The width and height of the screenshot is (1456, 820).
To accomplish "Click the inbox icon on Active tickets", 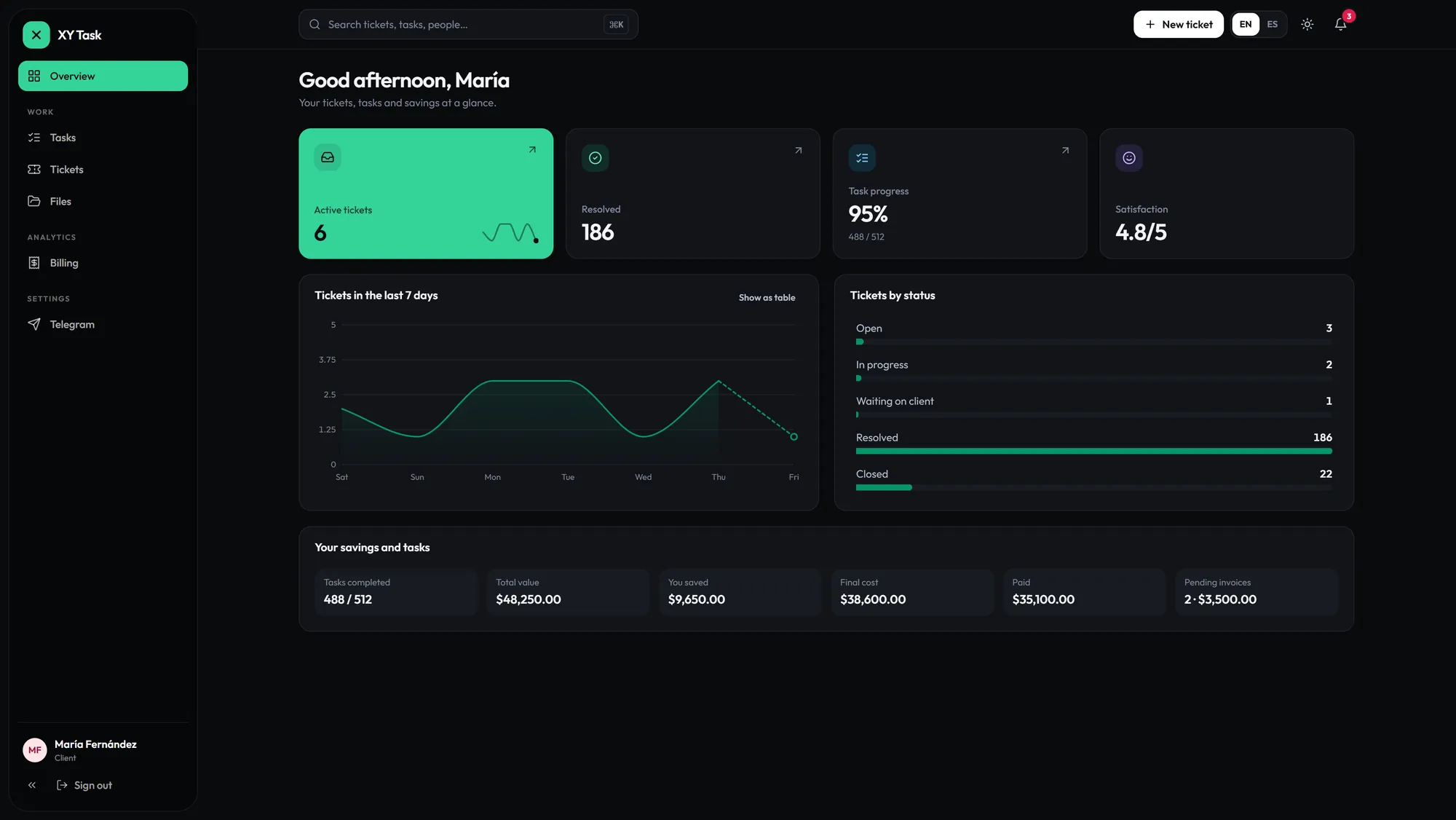I will click(x=328, y=157).
